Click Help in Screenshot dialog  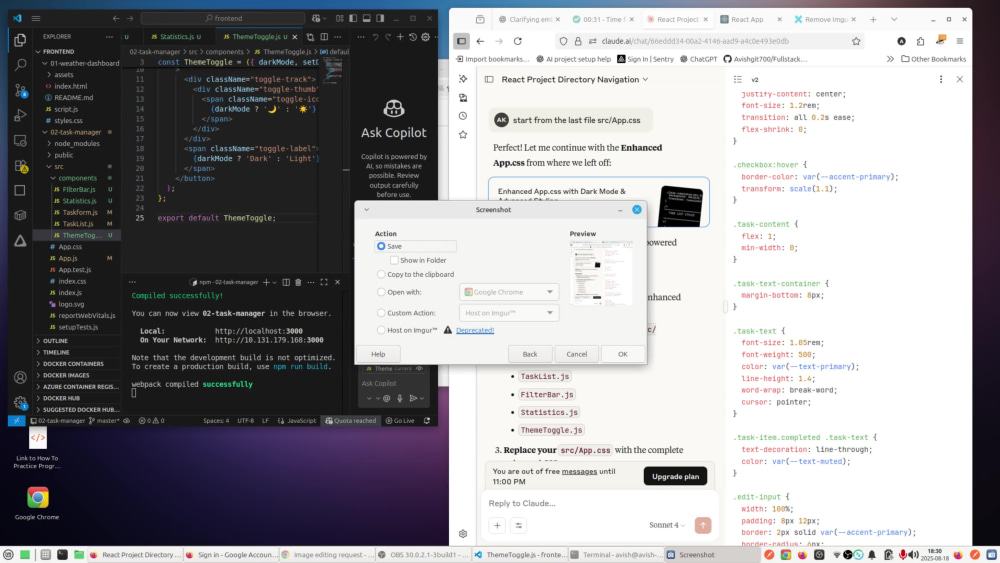(378, 354)
